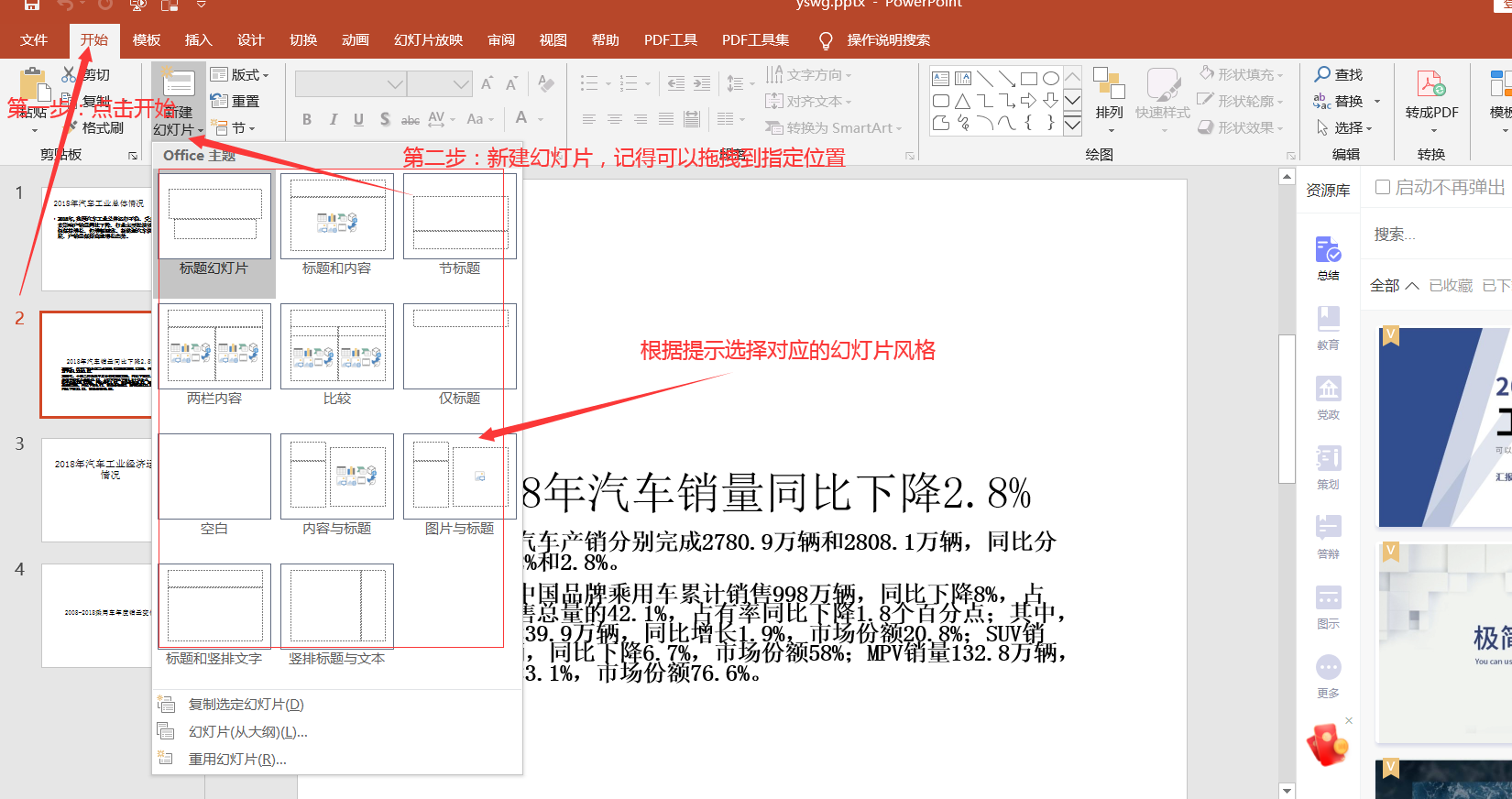Screen dimensions: 1512x799
Task: Click the center text icon
Action: click(x=615, y=119)
